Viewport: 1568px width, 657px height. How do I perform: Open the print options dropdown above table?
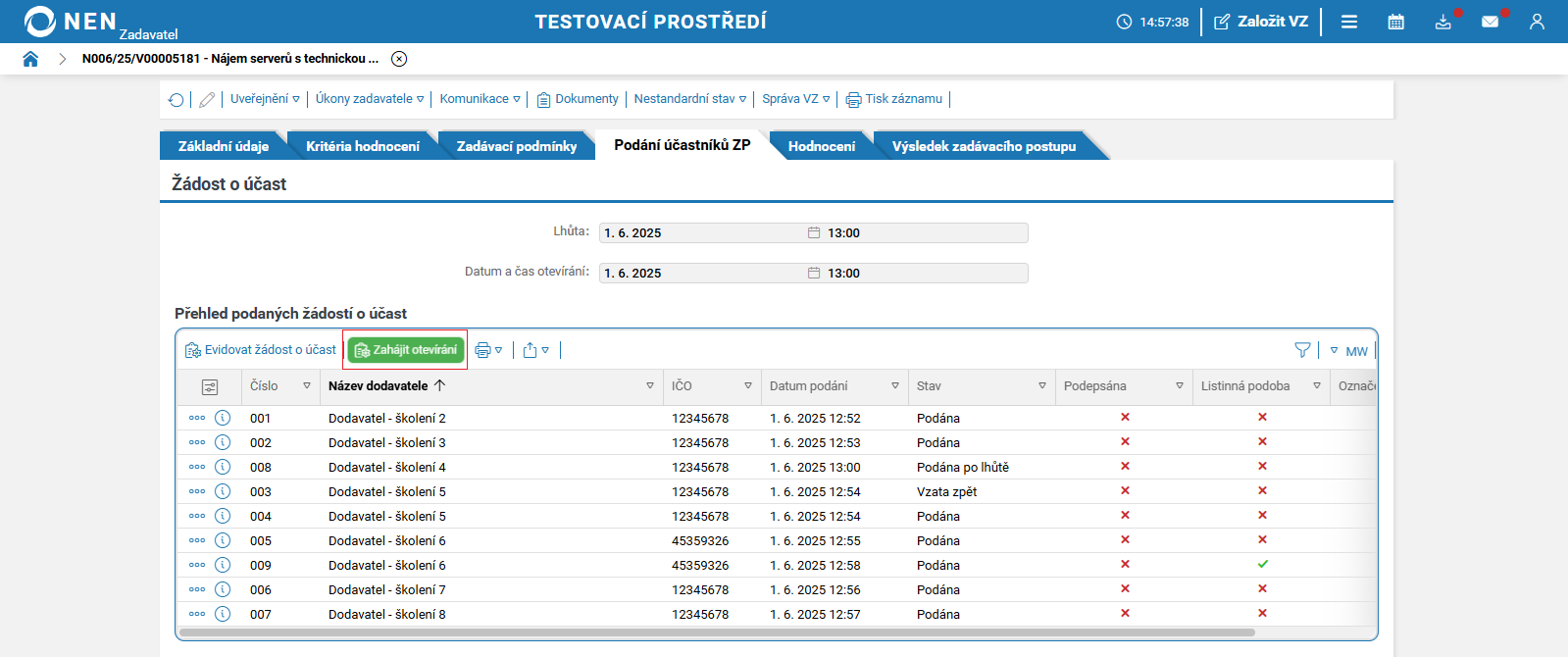(488, 350)
